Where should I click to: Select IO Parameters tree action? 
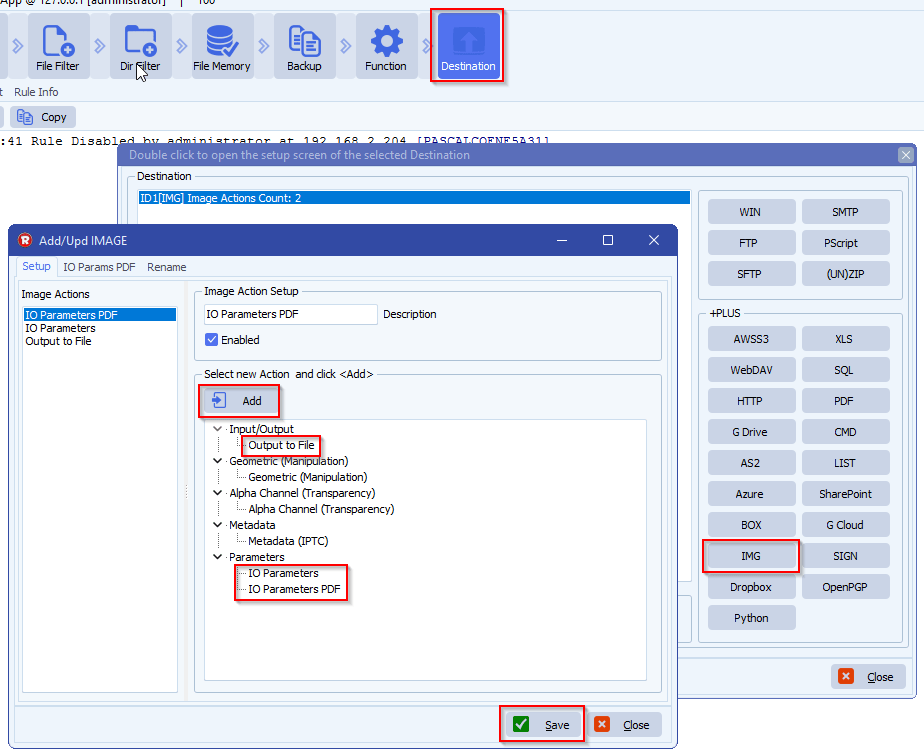[283, 573]
